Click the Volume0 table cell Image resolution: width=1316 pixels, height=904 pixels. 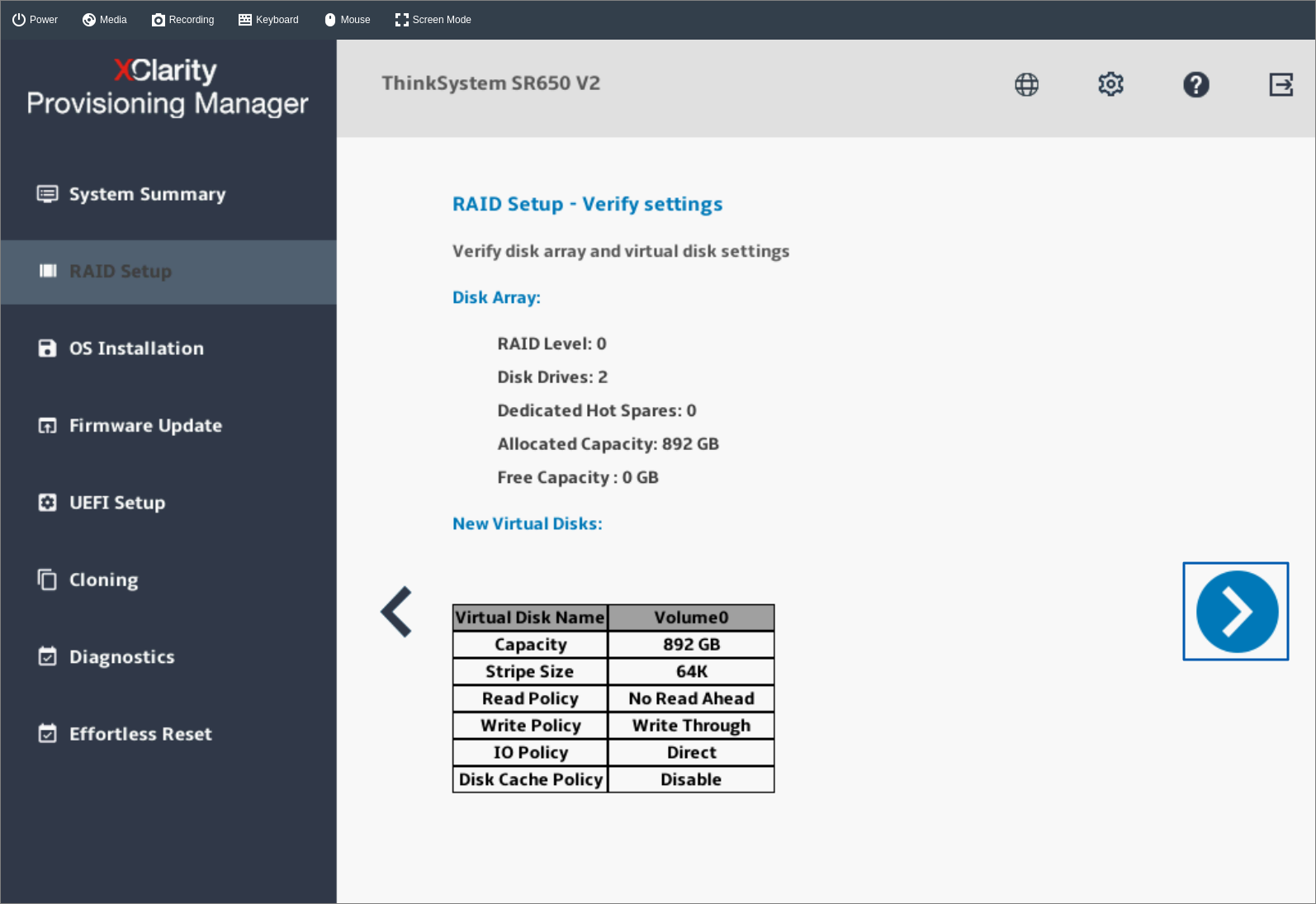691,618
